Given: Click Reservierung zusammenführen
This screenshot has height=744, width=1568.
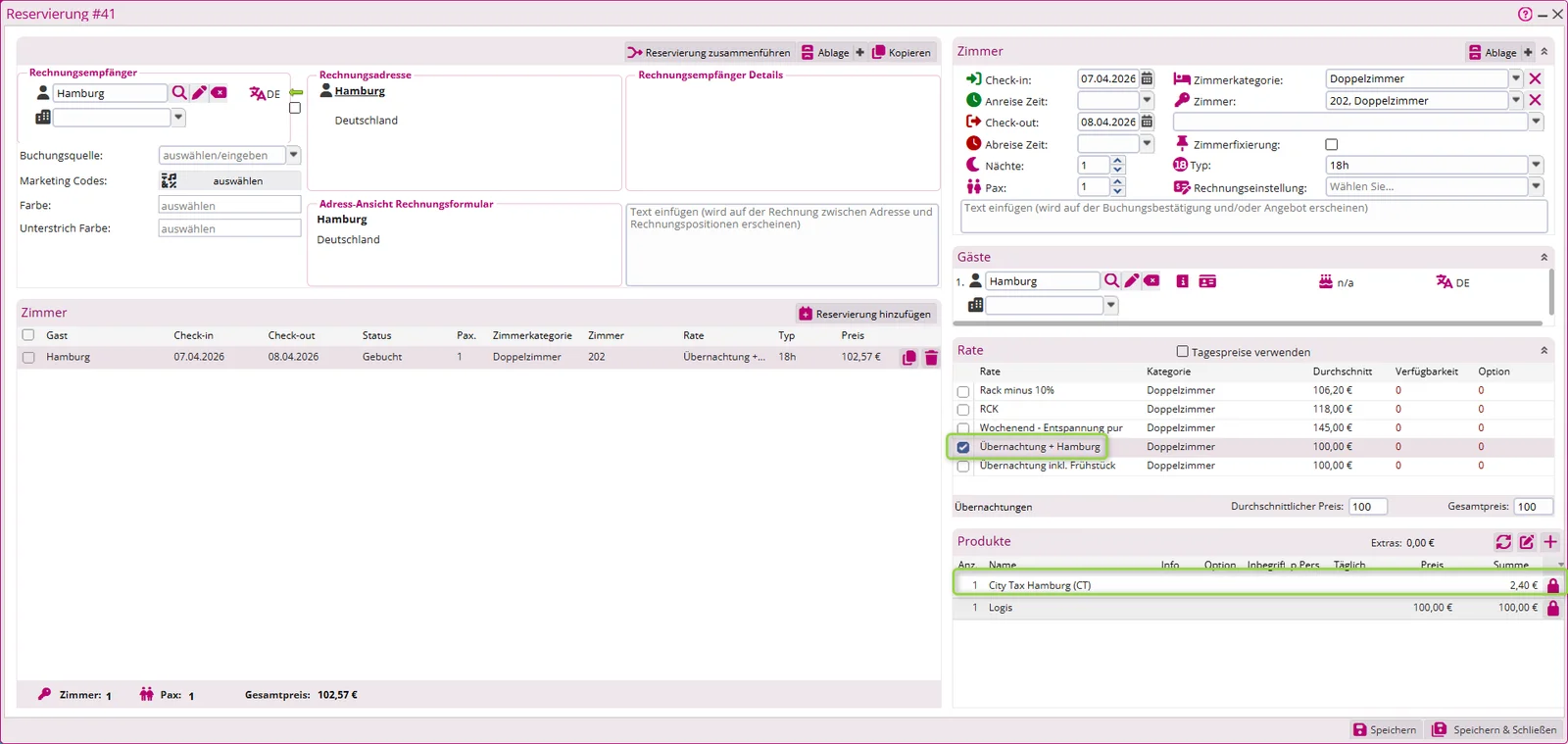Looking at the screenshot, I should point(709,52).
